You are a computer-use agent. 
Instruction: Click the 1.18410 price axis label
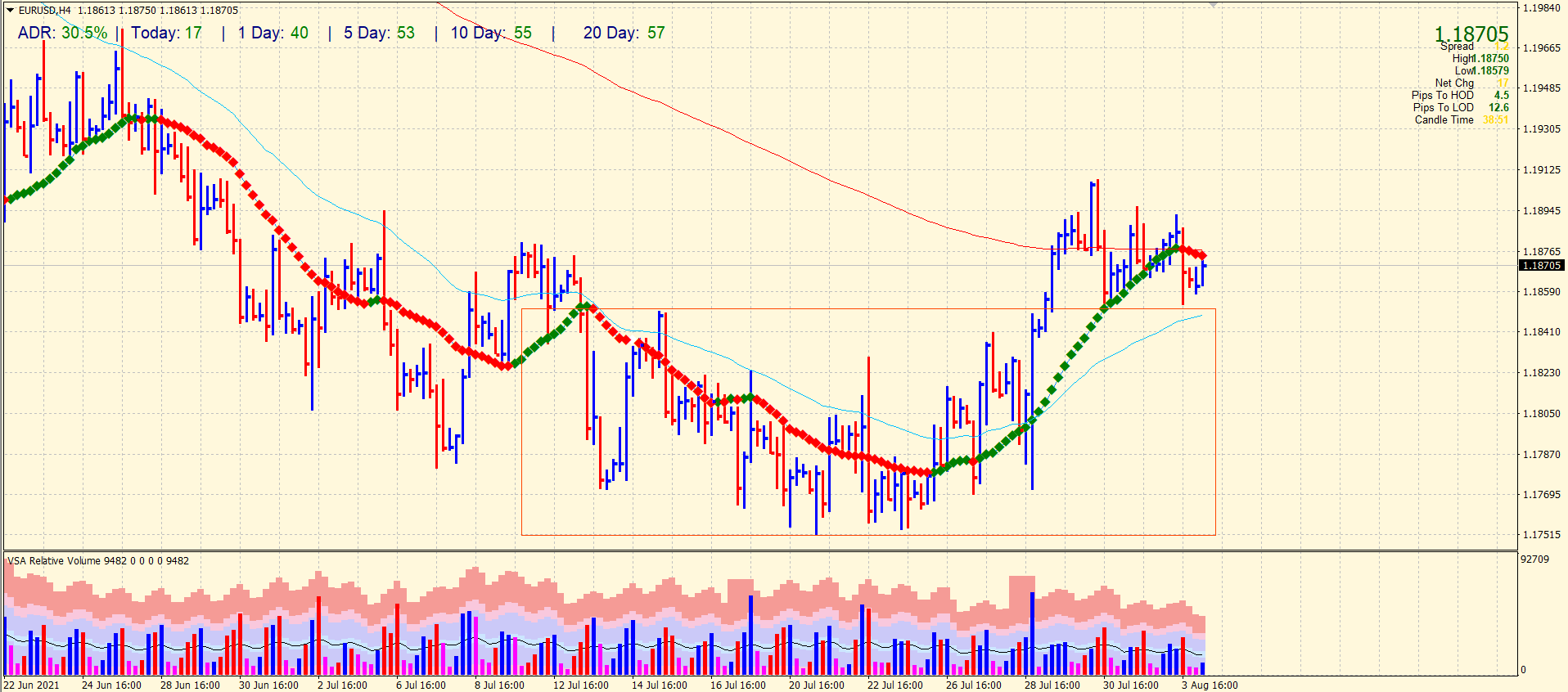tap(1541, 332)
